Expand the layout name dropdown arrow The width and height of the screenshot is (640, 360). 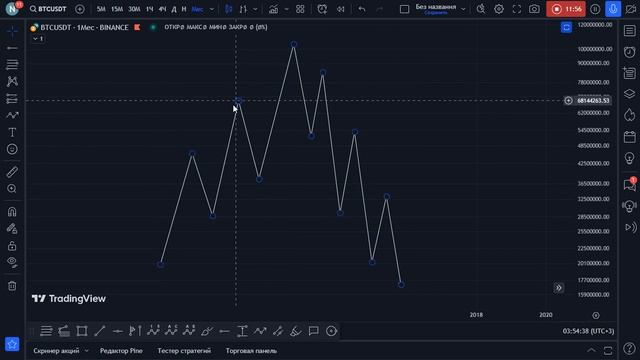tap(463, 9)
